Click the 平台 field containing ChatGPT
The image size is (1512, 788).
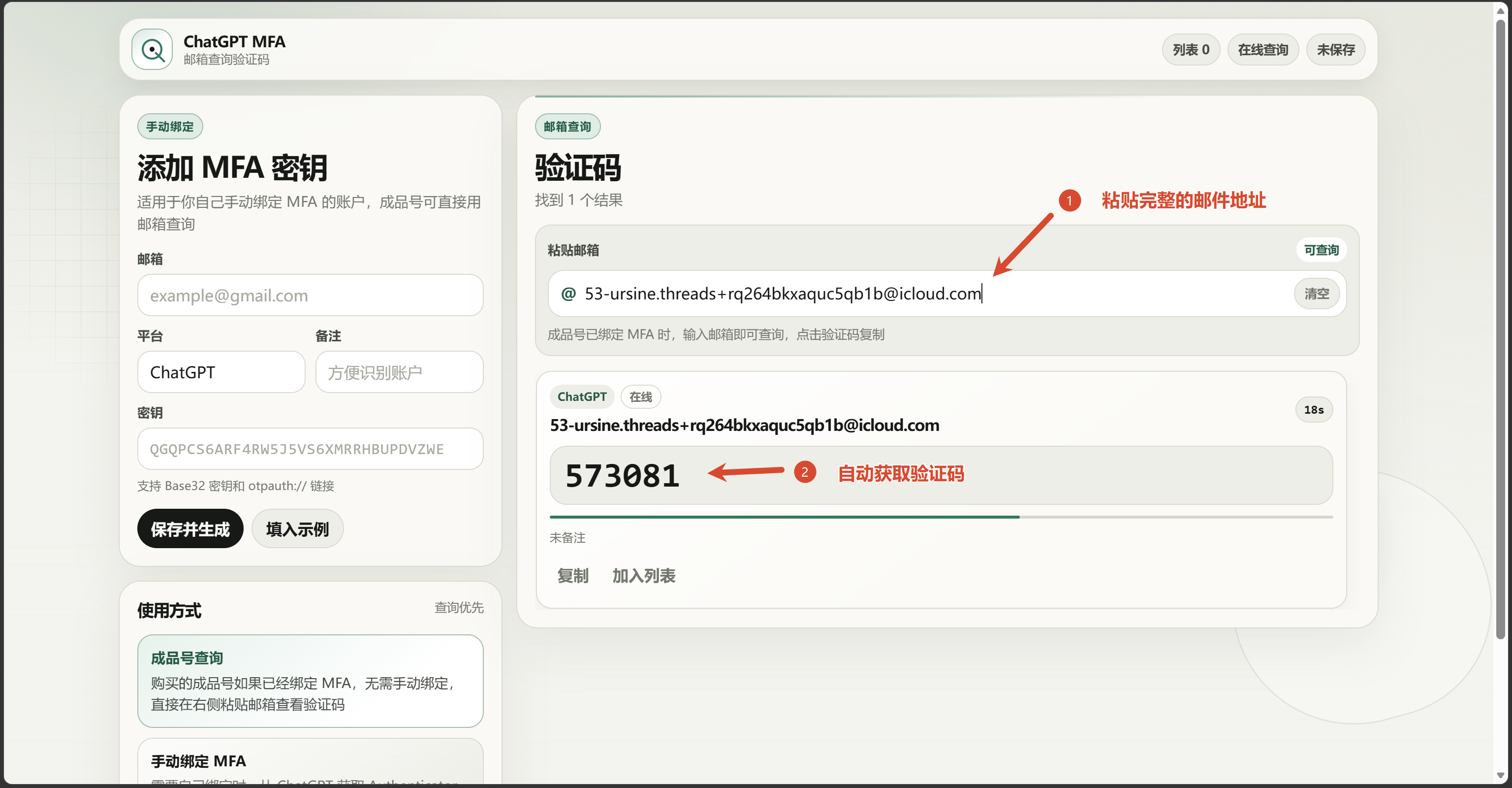(221, 372)
